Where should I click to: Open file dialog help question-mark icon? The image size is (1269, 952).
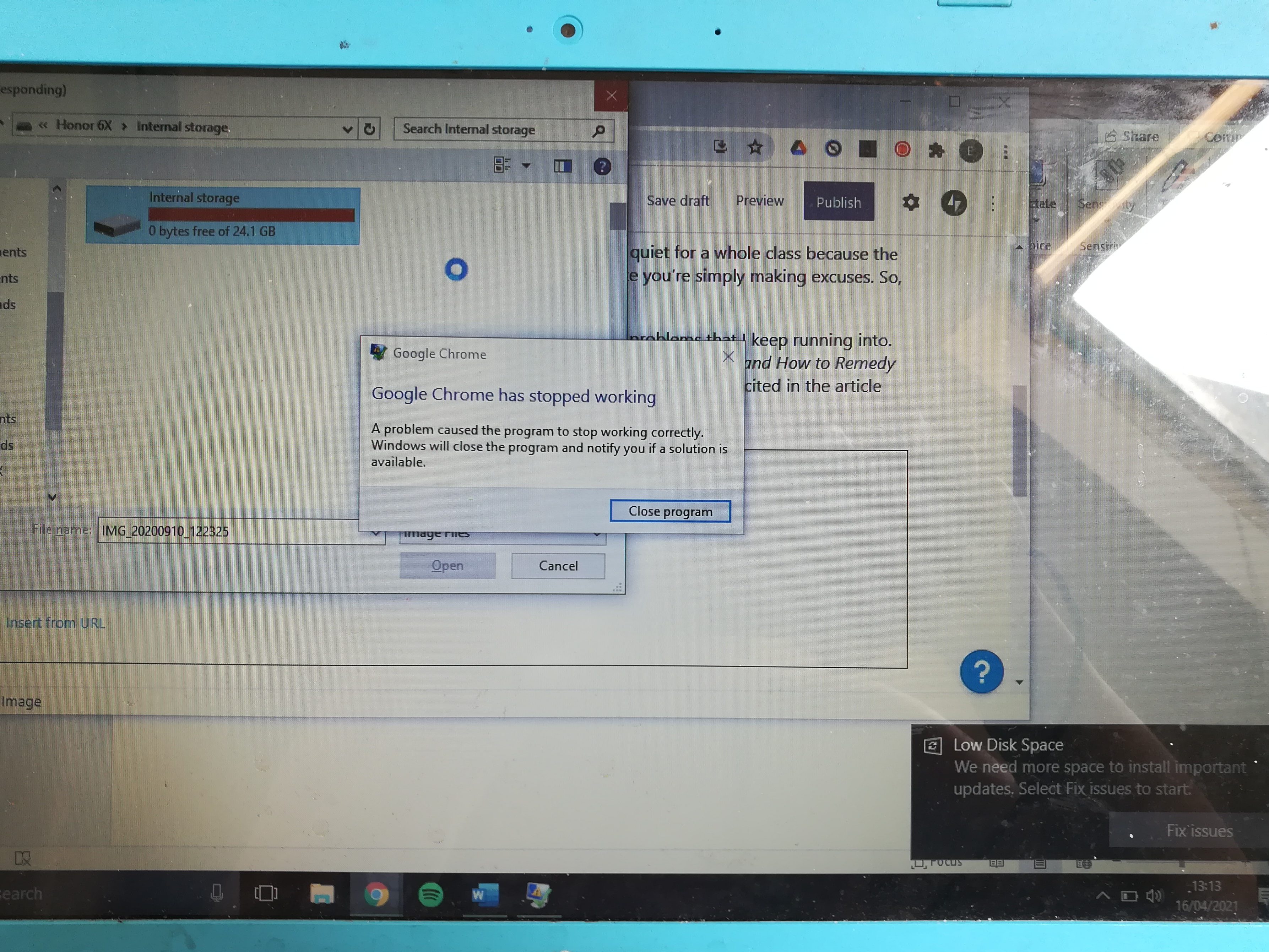tap(602, 167)
